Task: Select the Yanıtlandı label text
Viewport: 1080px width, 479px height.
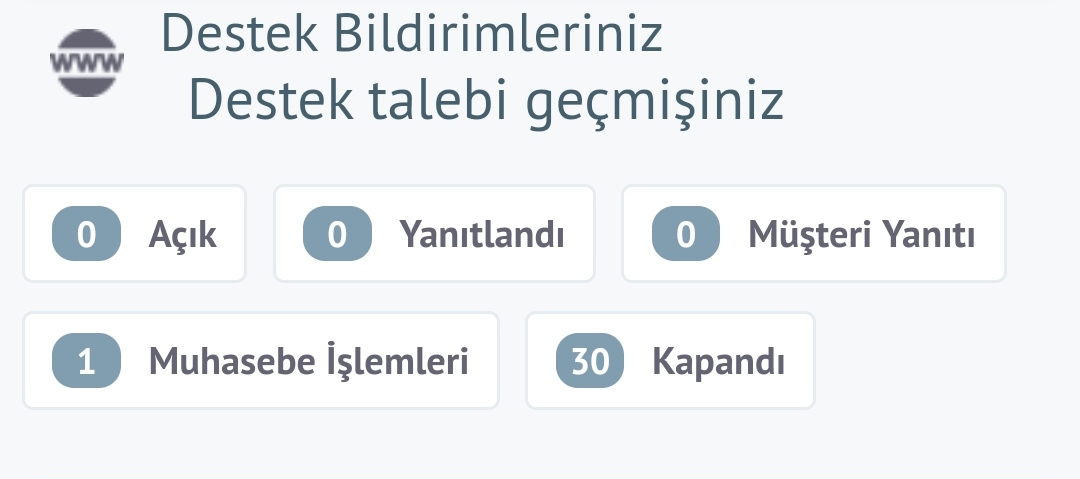Action: point(481,234)
